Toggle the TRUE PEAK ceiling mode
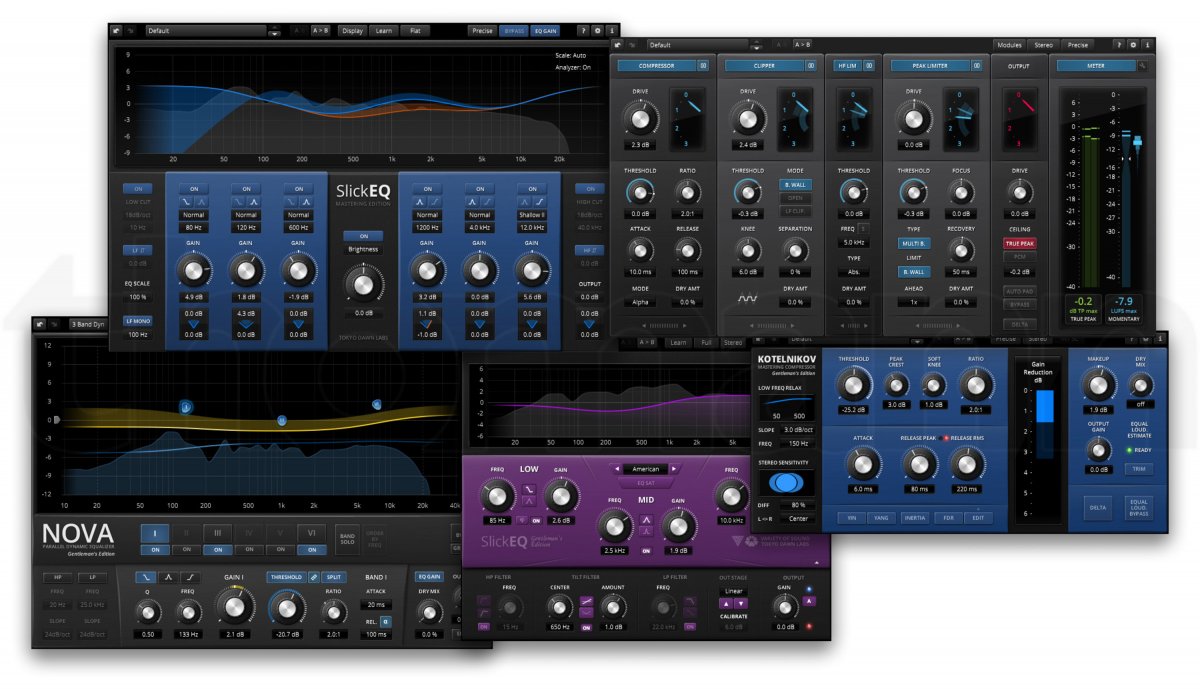The width and height of the screenshot is (1200, 689). click(1018, 243)
